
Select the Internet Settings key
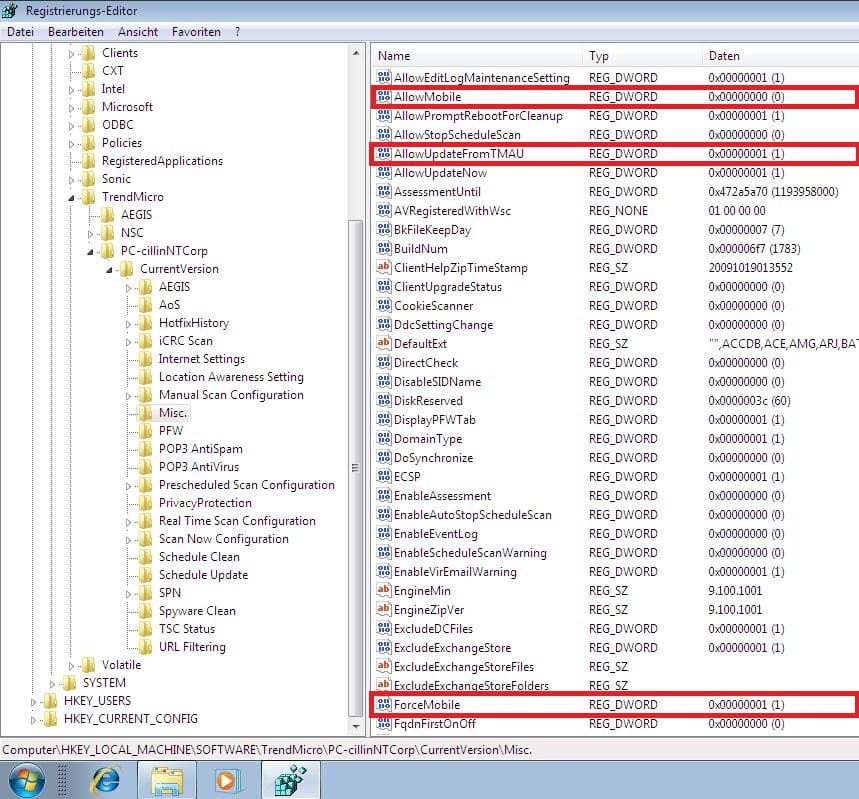[x=202, y=359]
